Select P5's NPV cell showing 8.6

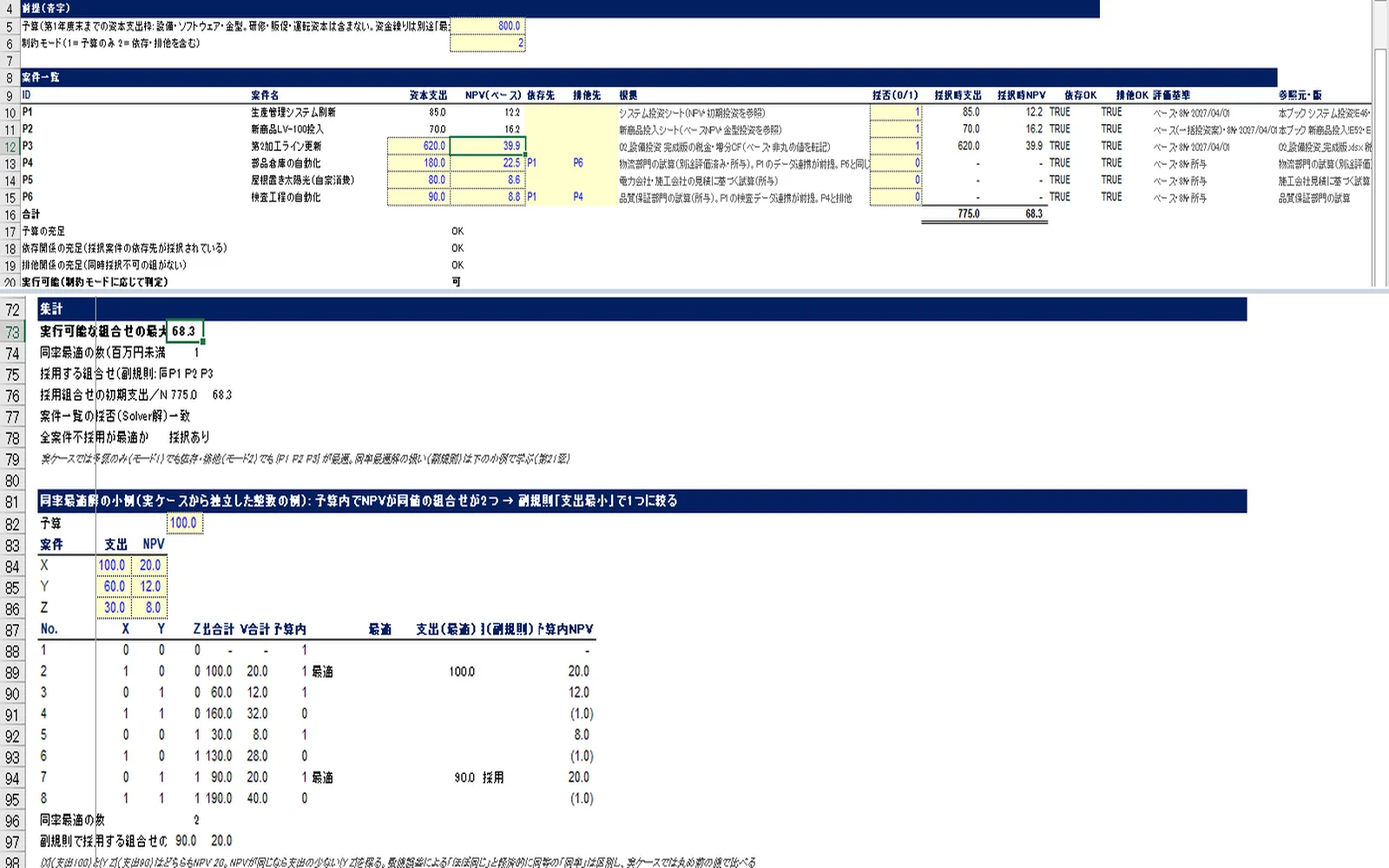(x=487, y=181)
